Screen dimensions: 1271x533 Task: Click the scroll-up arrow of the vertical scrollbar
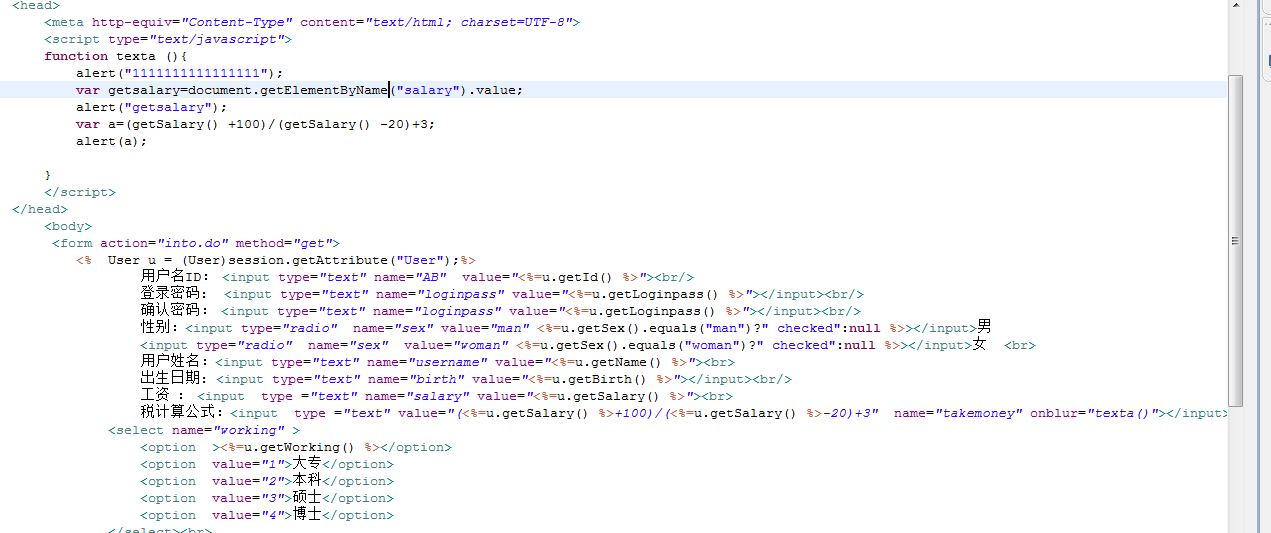tap(1236, 7)
